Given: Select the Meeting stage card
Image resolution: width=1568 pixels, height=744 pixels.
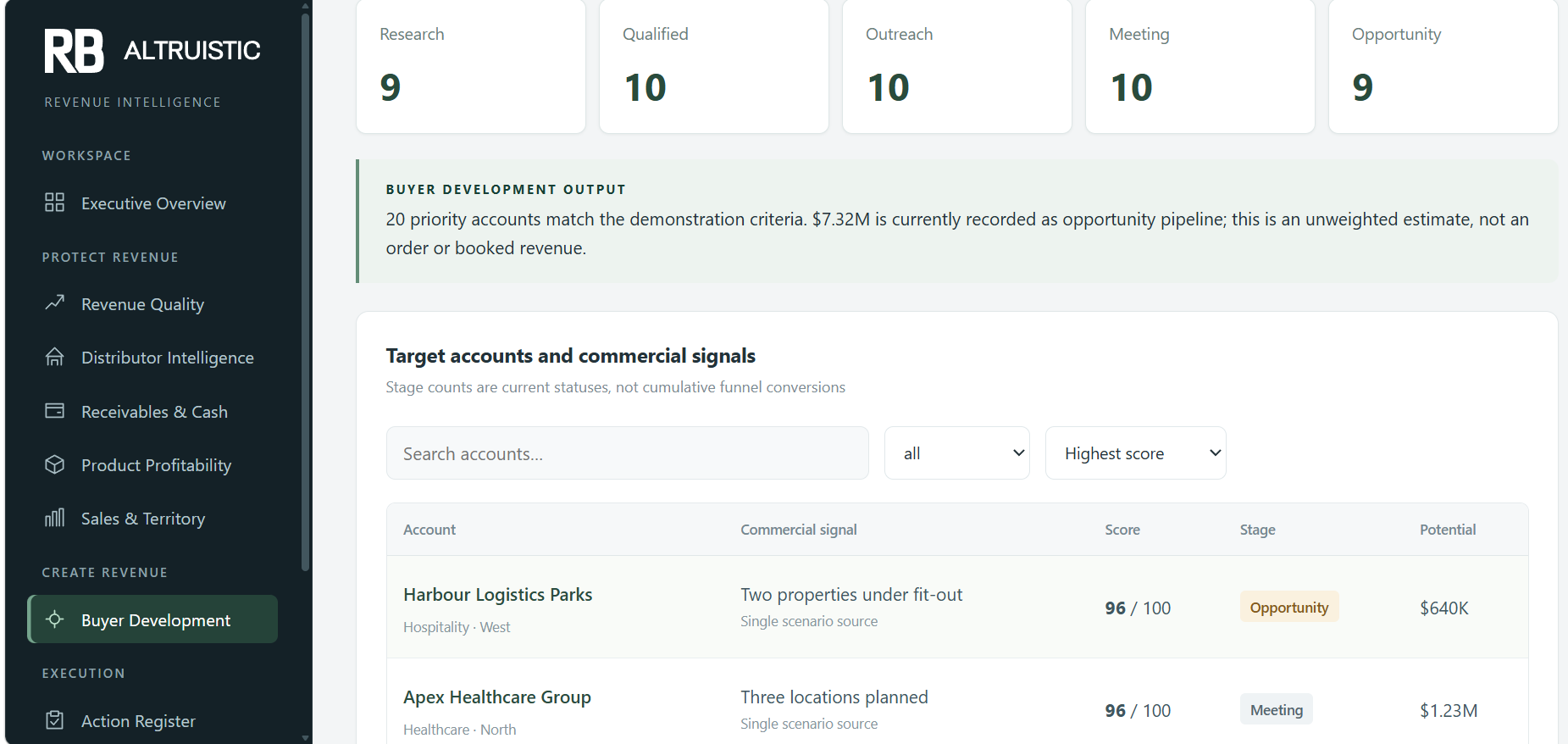Looking at the screenshot, I should pyautogui.click(x=1200, y=66).
